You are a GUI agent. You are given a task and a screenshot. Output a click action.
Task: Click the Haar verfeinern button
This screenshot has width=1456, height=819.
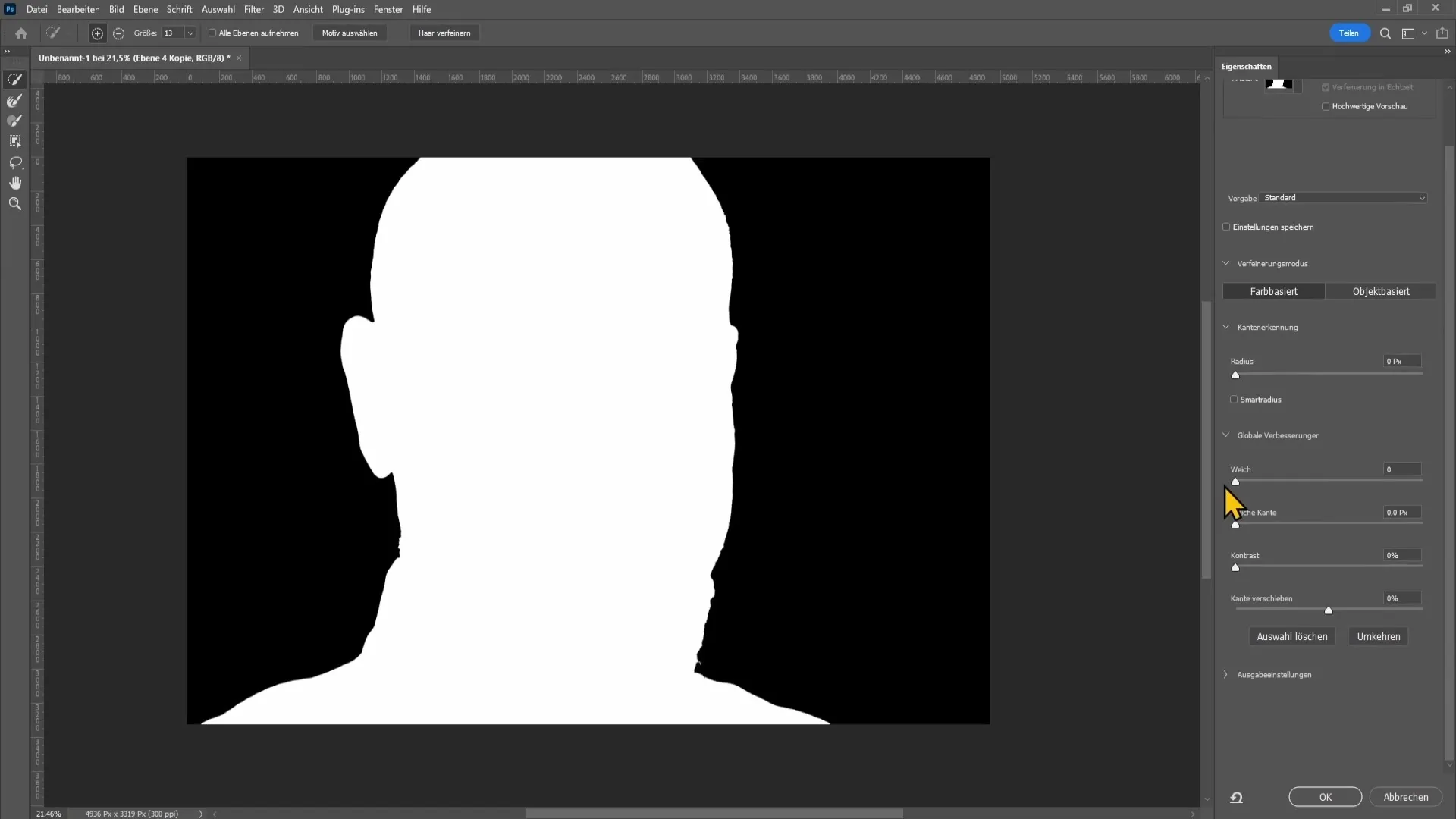444,33
